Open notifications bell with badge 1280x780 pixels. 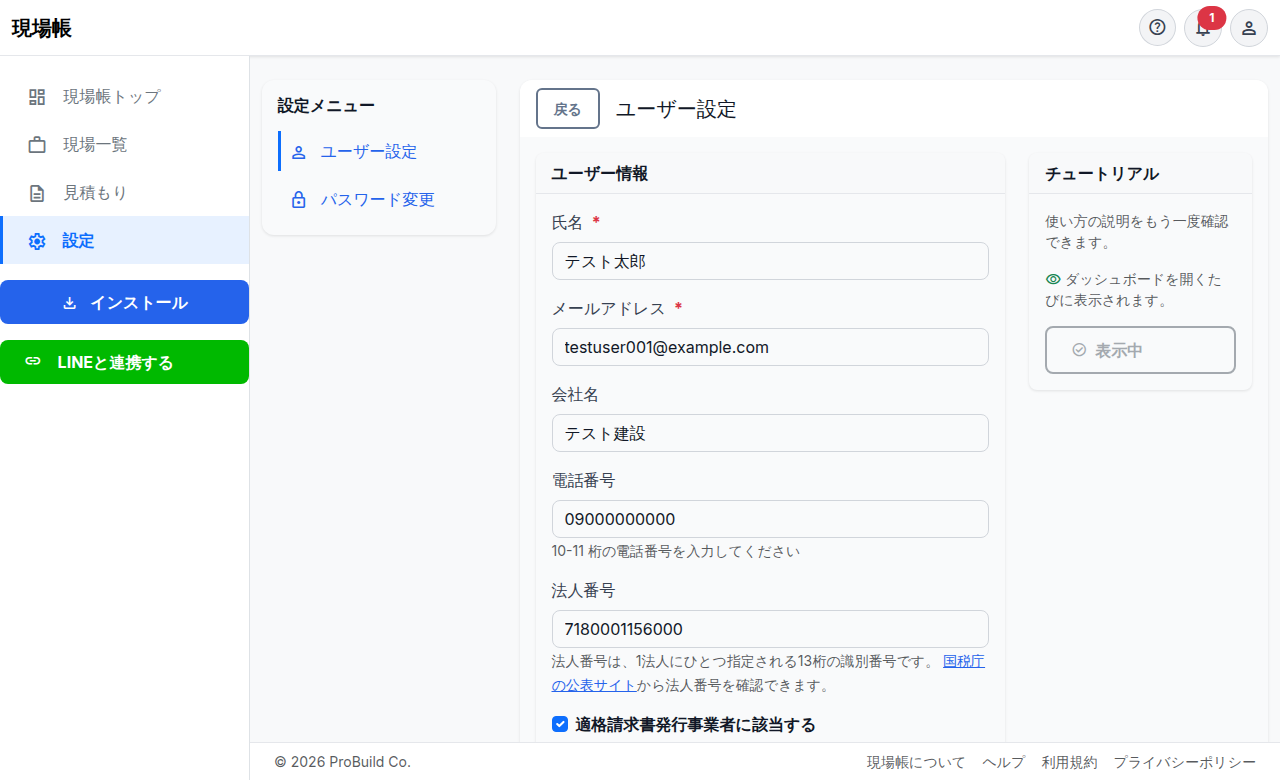(x=1203, y=28)
